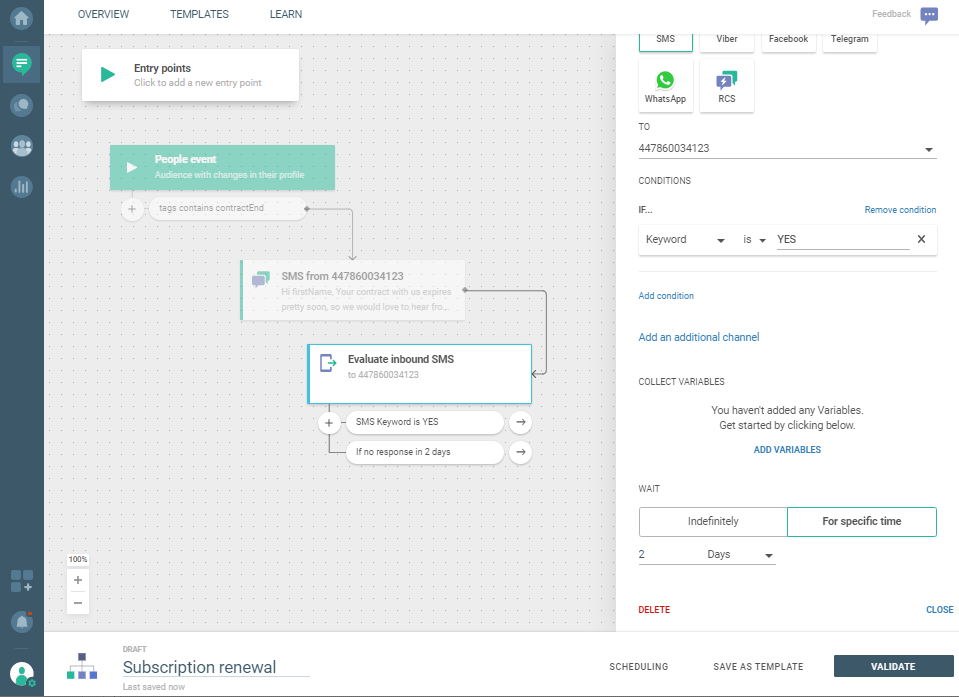Open the home icon in sidebar
Screen dimensions: 959x697
(x=21, y=19)
